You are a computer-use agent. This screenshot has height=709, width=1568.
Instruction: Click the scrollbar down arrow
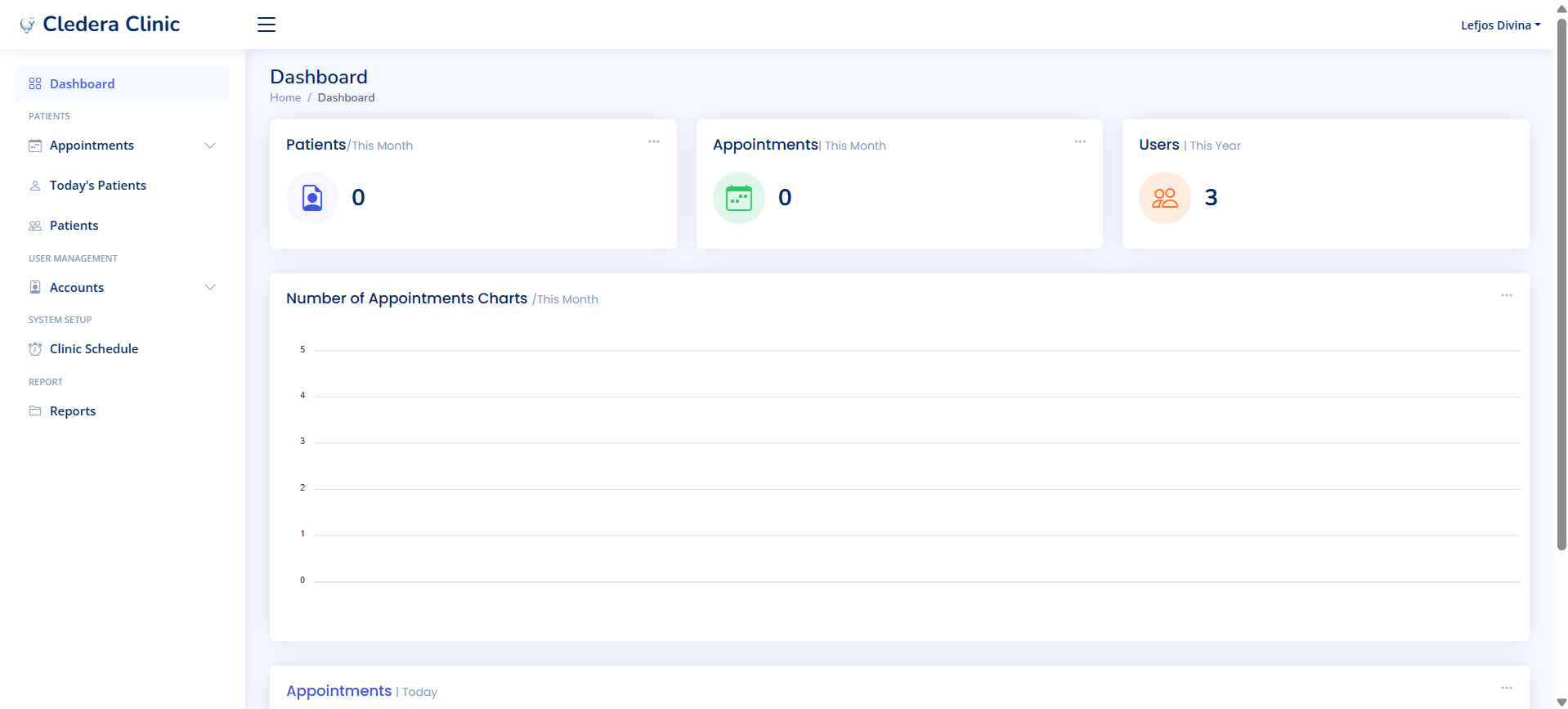click(1561, 702)
